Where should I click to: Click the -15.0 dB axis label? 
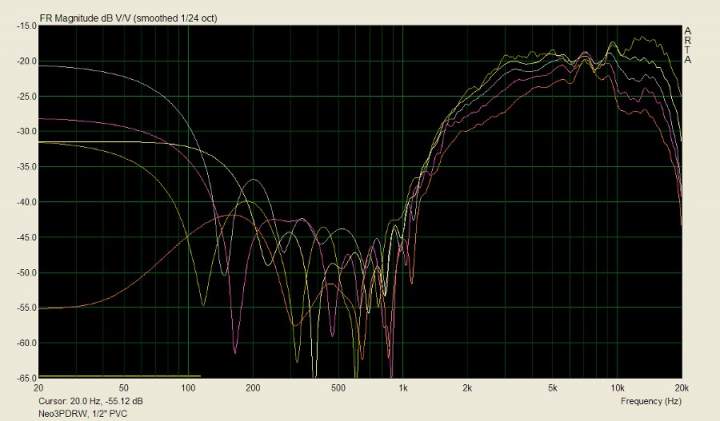(x=27, y=26)
